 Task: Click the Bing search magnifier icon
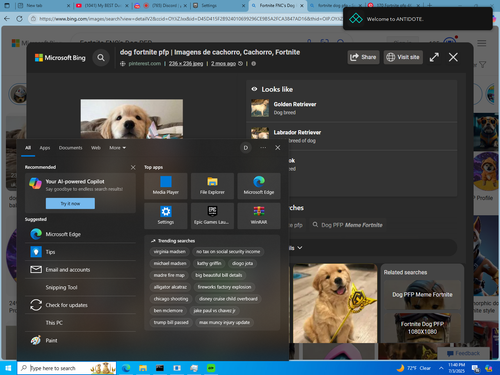click(101, 58)
